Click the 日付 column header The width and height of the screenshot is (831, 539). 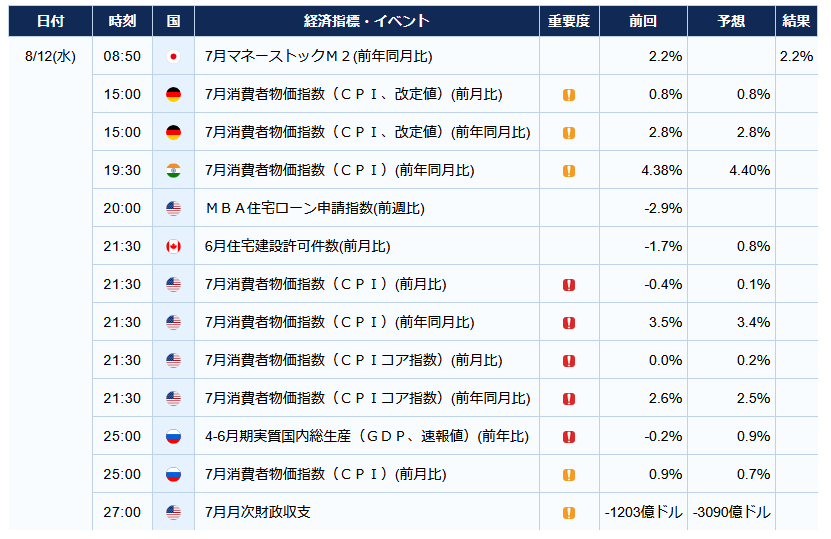coord(50,21)
